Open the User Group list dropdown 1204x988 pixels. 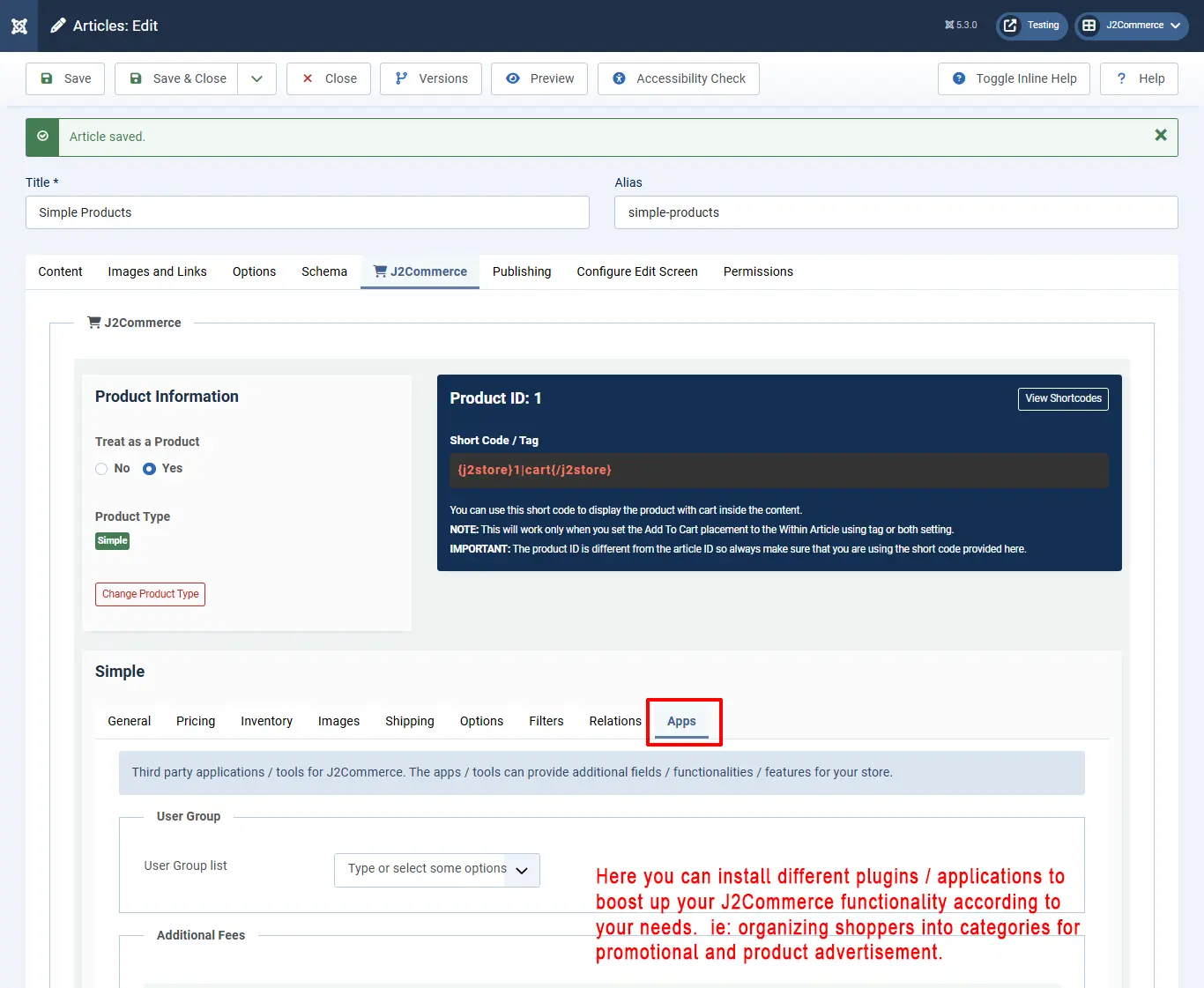click(437, 870)
